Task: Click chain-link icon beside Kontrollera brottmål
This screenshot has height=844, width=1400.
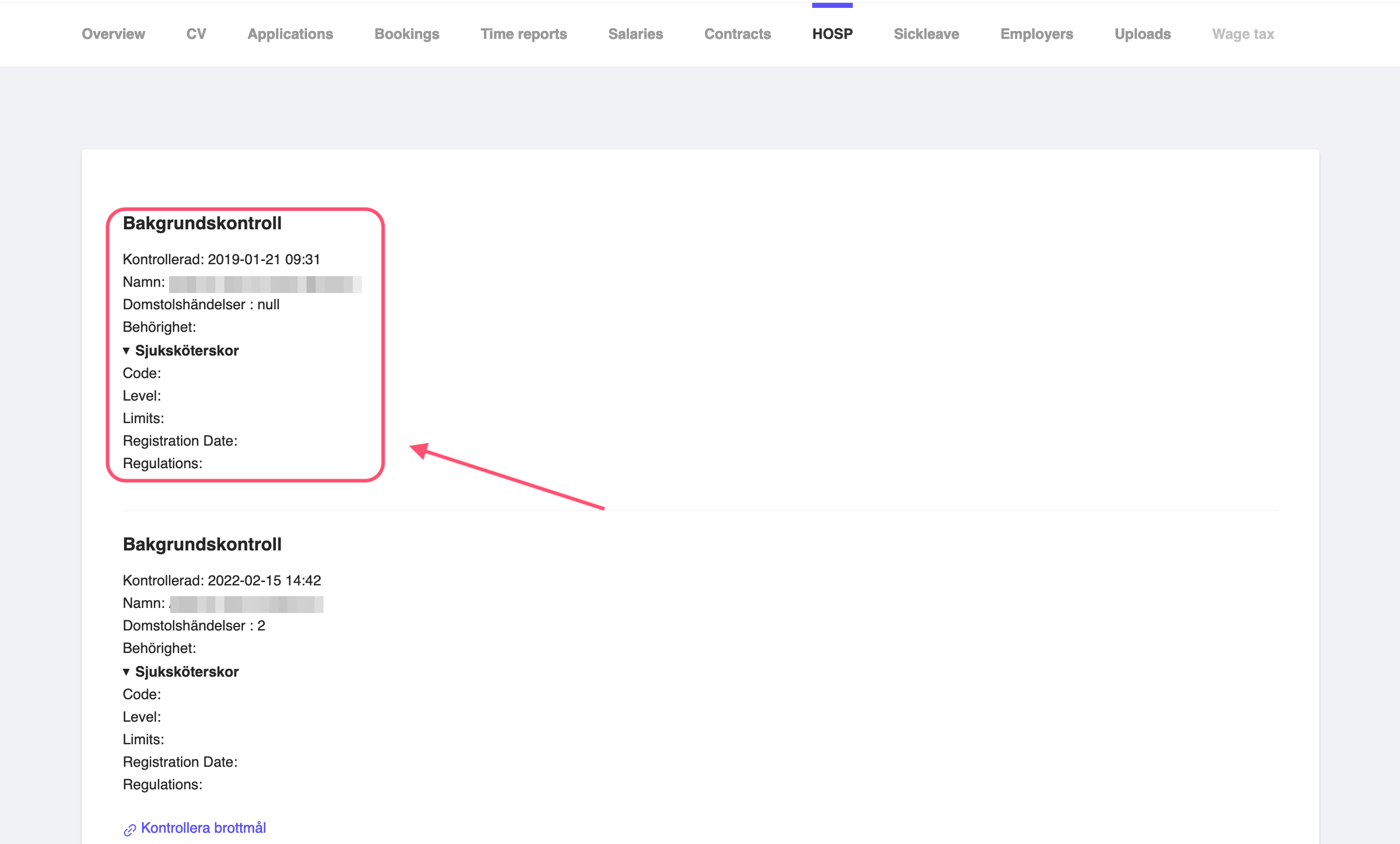Action: click(130, 830)
